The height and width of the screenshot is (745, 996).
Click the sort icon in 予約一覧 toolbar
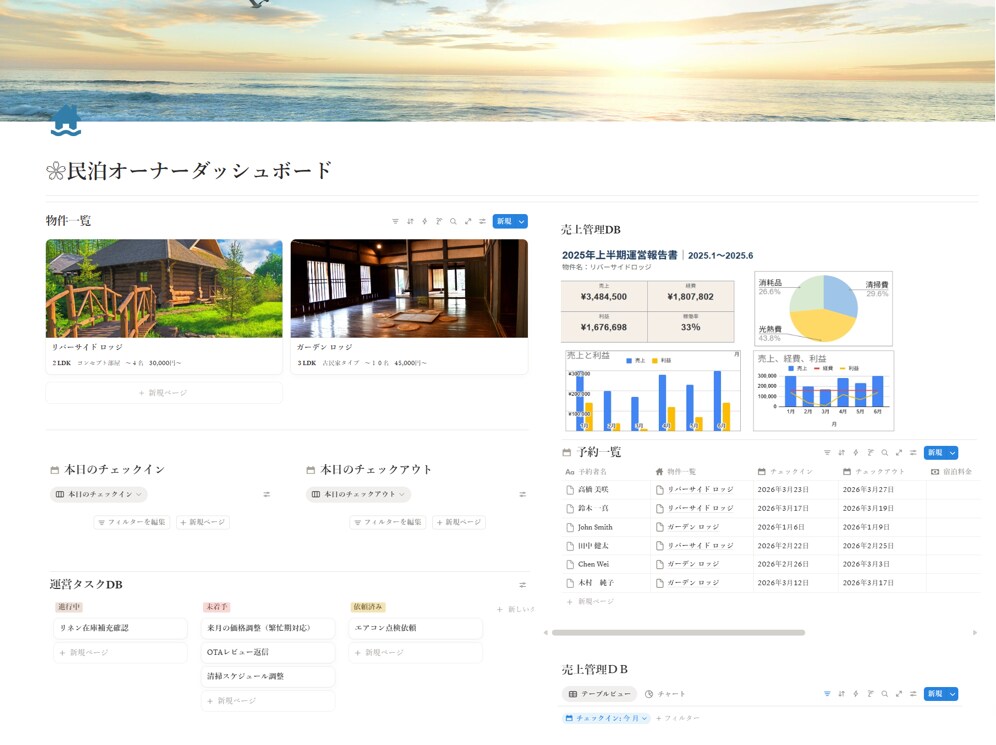[842, 453]
